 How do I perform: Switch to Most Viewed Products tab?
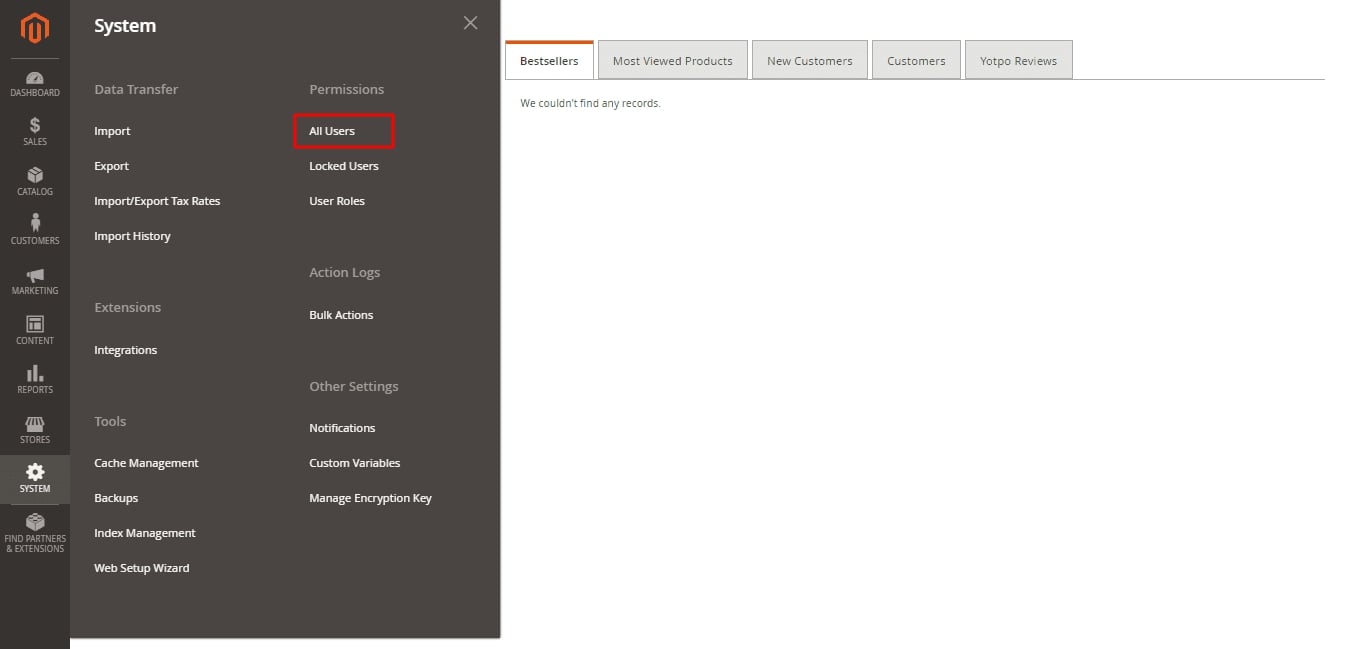tap(672, 61)
